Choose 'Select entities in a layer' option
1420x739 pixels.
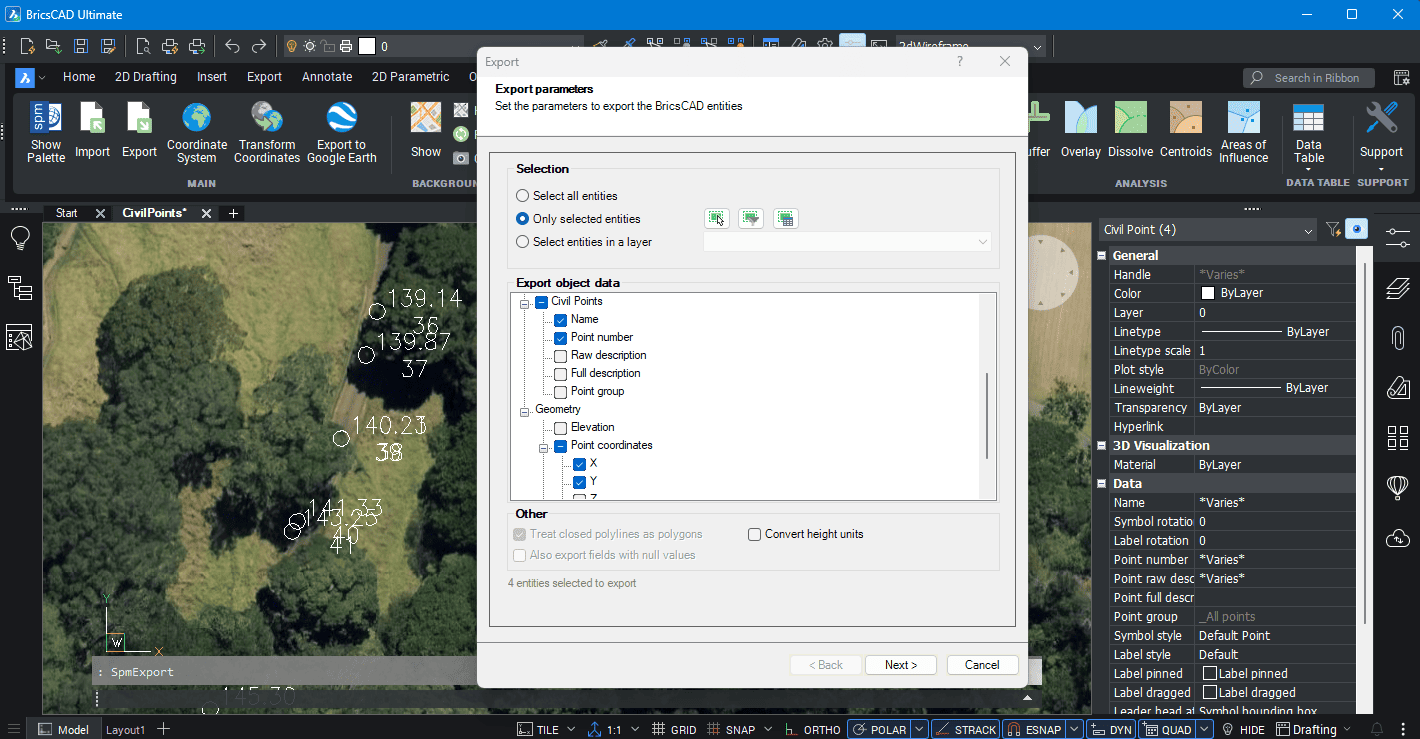click(522, 242)
